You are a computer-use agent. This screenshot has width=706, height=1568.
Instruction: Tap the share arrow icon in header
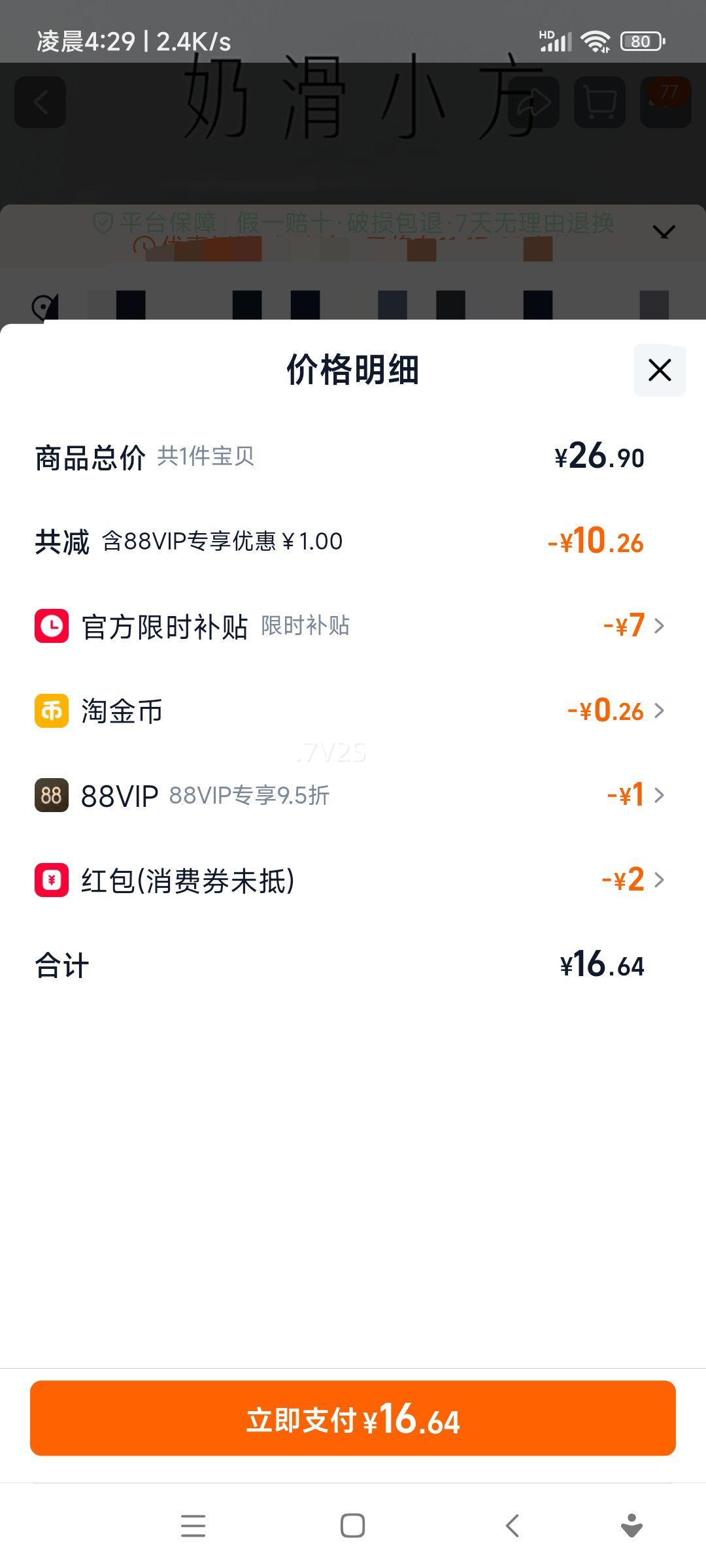pos(533,103)
